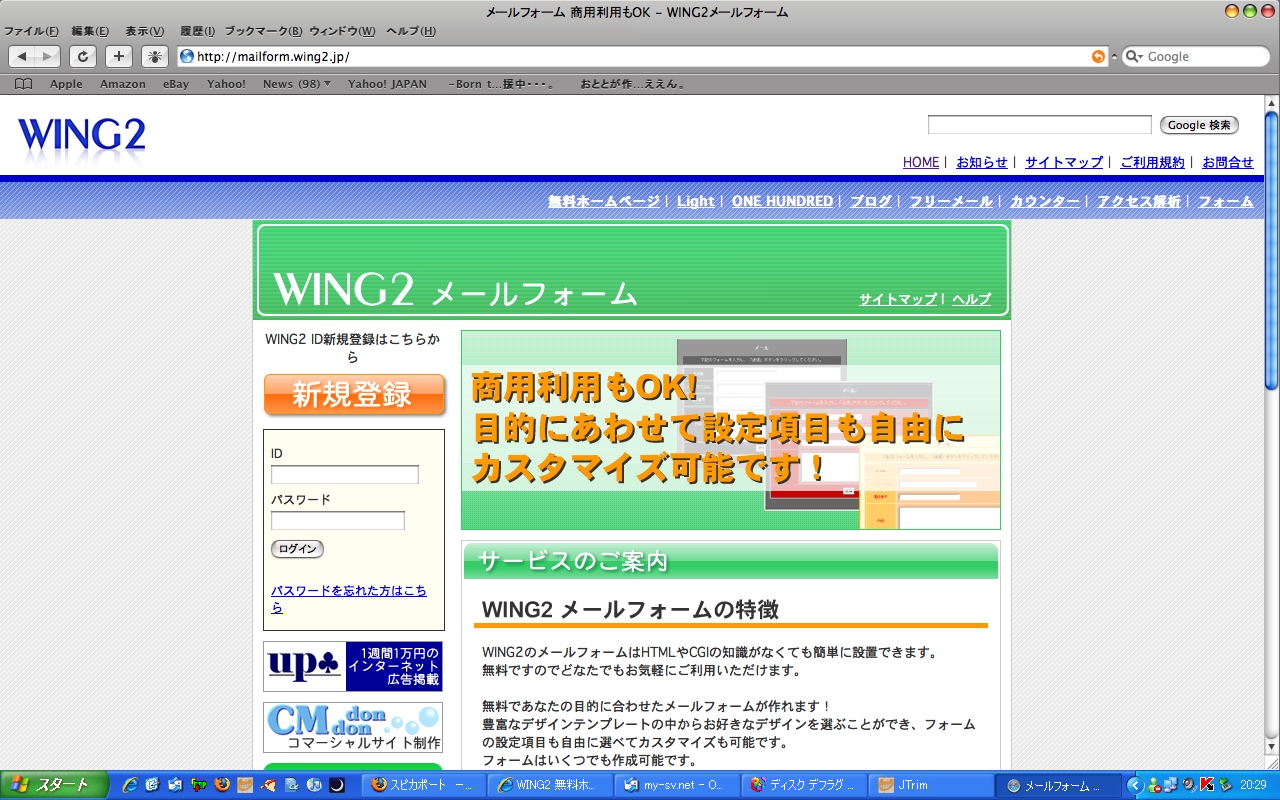This screenshot has width=1280, height=800.
Task: Open the Windows スタート button
Action: 54,785
